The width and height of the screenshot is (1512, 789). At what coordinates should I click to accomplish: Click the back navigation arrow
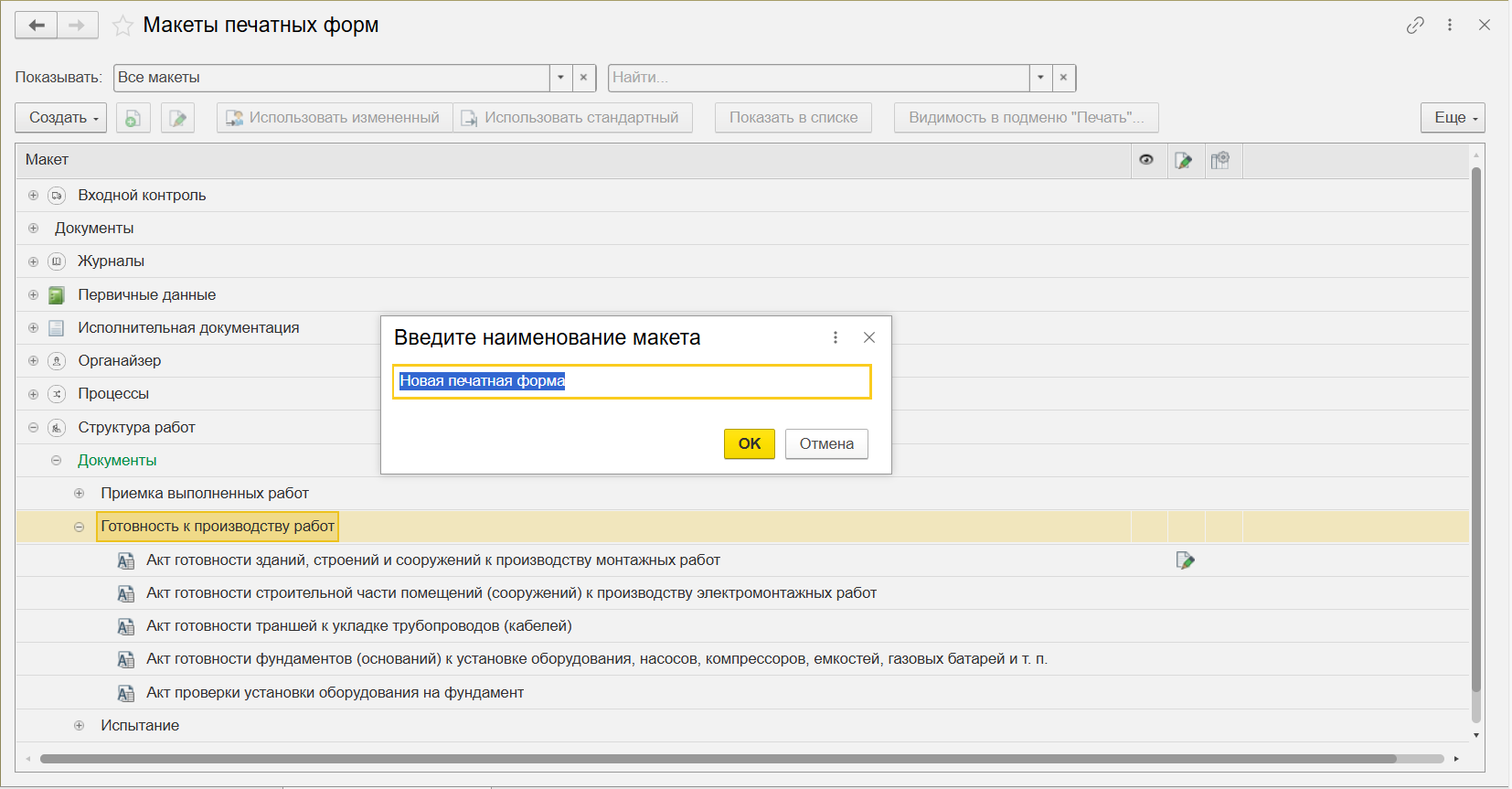tap(37, 26)
